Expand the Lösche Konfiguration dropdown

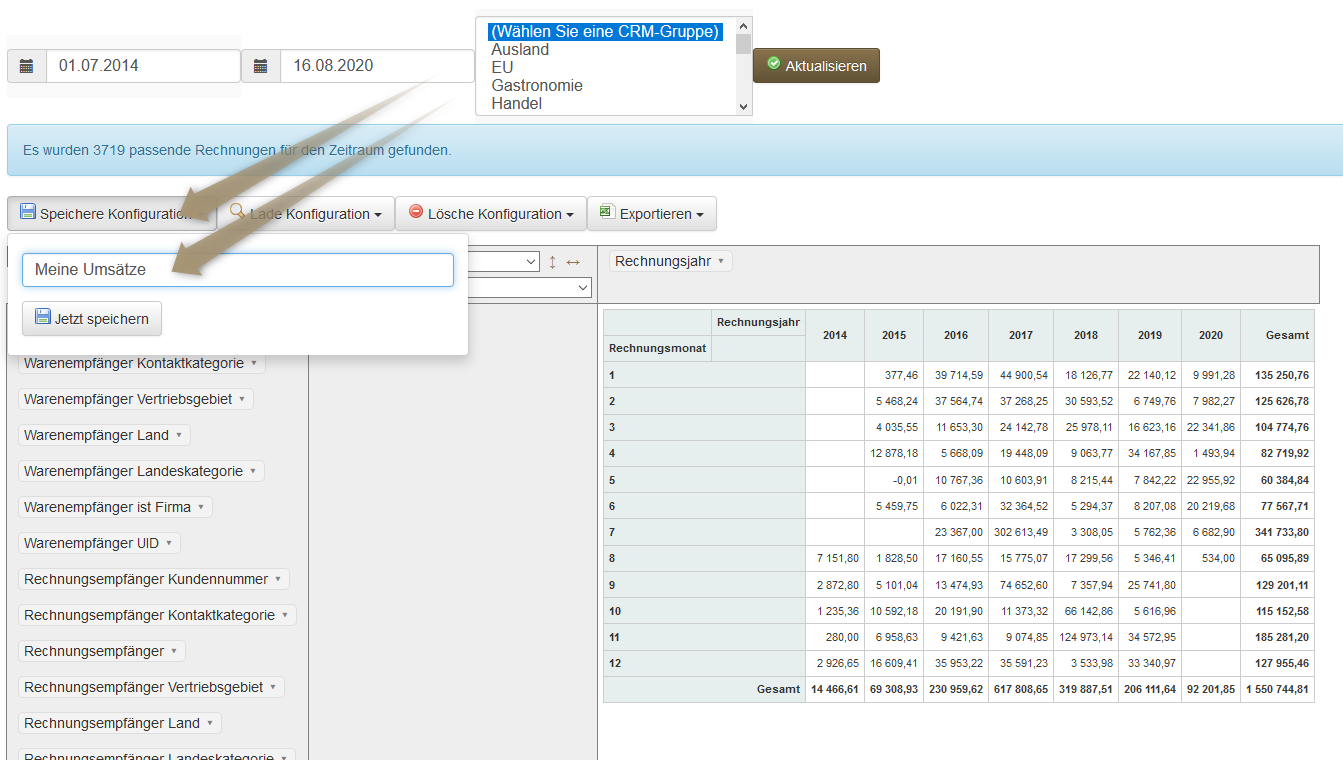tap(490, 214)
